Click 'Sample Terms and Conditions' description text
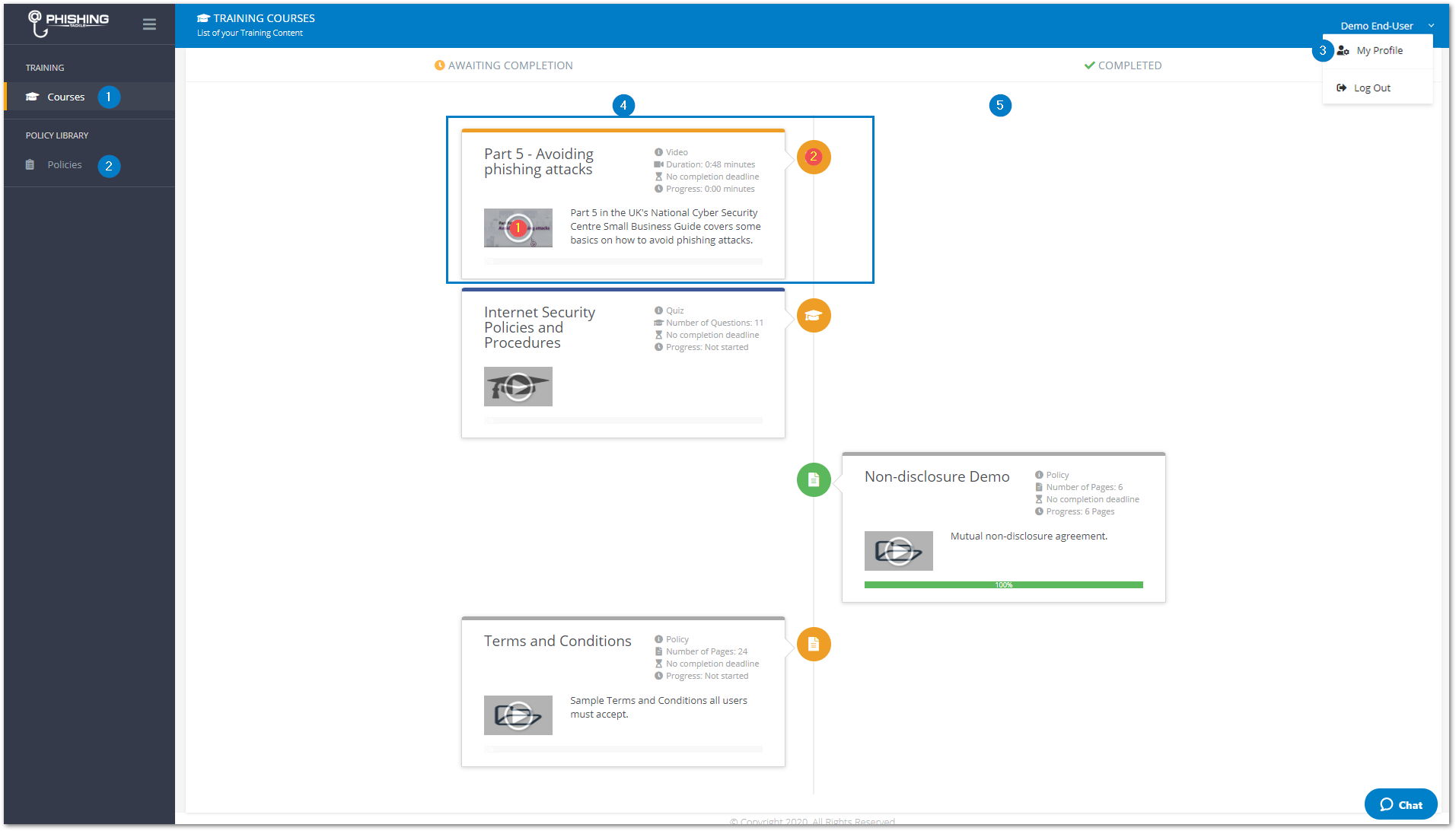Viewport: 1456px width, 831px height. 658,707
